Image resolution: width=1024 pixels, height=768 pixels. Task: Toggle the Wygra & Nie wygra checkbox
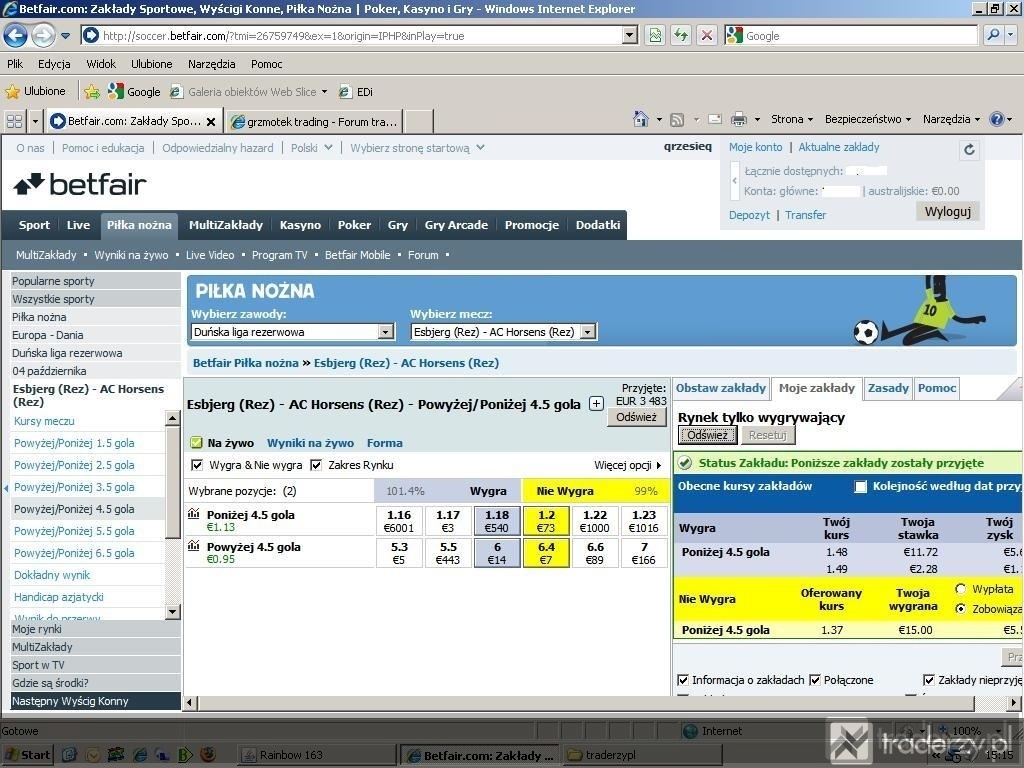[197, 465]
